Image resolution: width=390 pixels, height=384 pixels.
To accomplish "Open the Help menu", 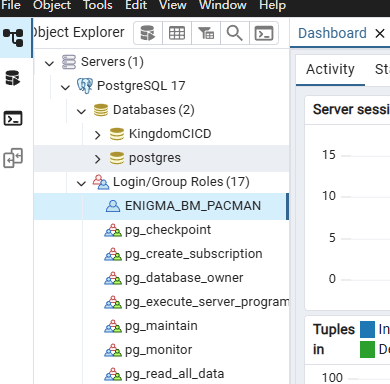I will pos(272,5).
